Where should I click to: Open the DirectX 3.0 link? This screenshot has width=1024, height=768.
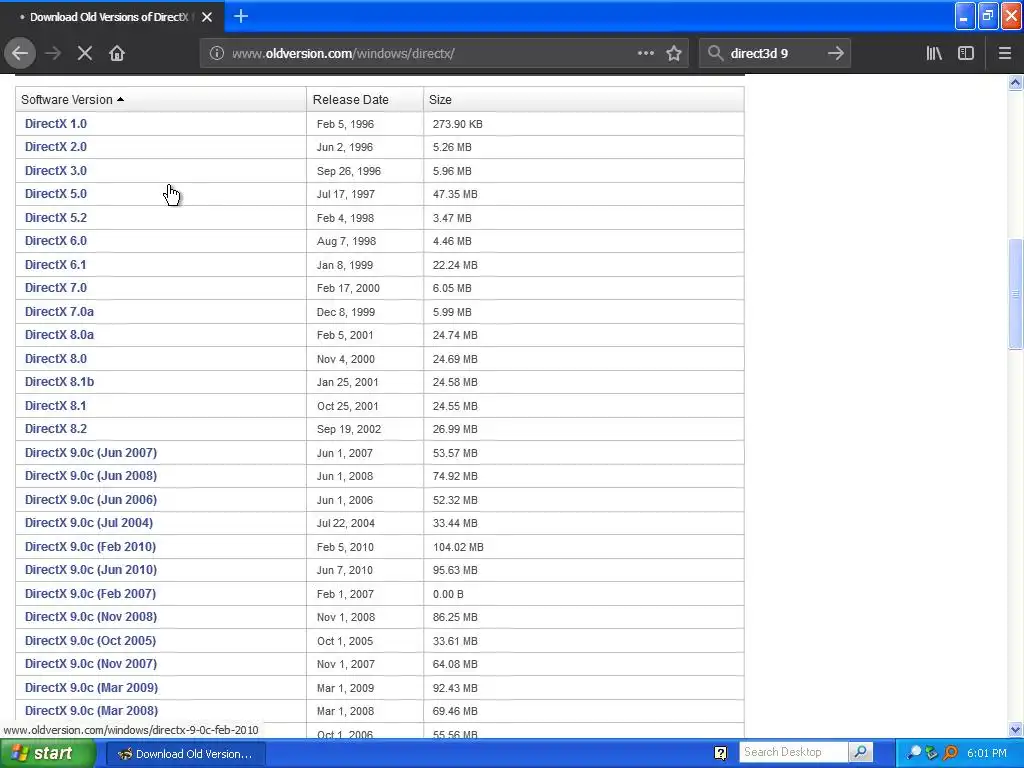click(x=56, y=170)
